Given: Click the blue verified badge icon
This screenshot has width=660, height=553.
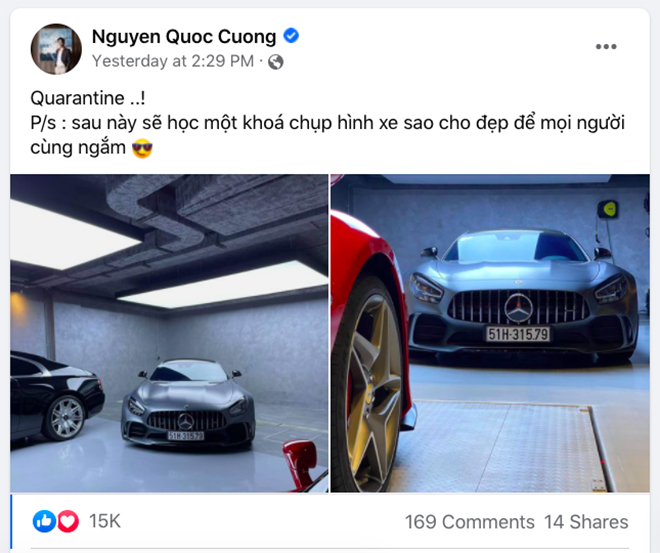Looking at the screenshot, I should pos(291,36).
